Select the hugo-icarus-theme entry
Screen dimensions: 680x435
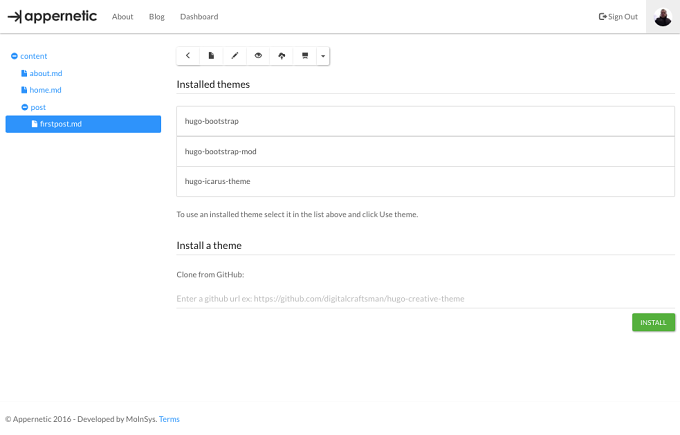click(x=425, y=181)
